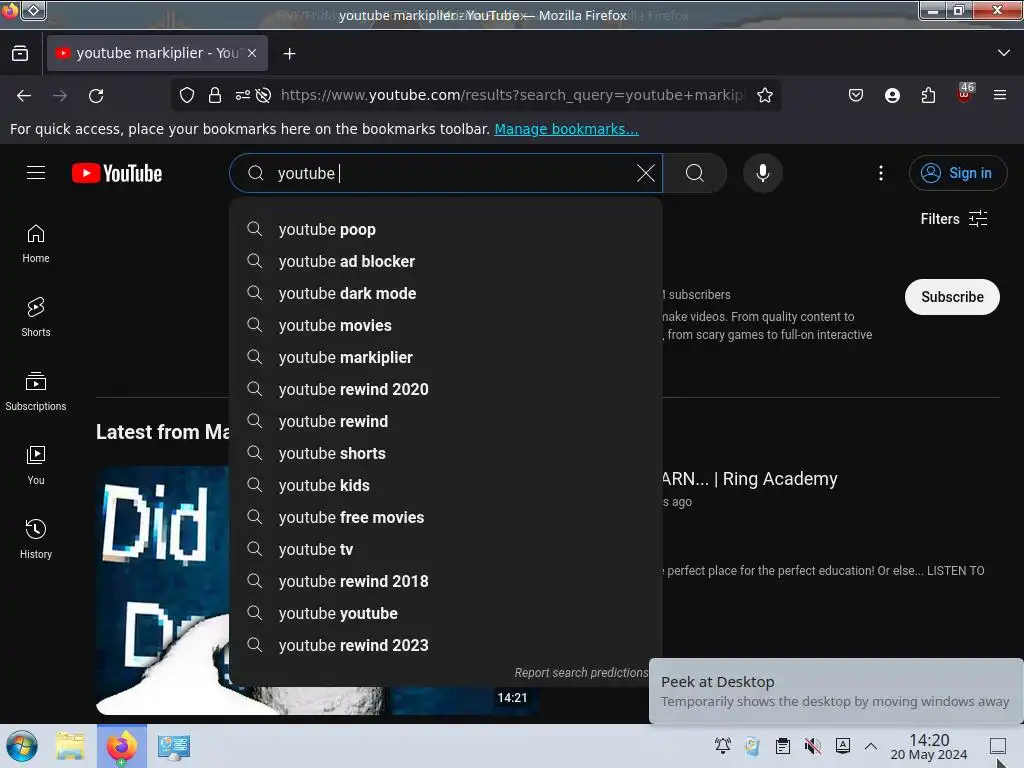The image size is (1024, 768).
Task: Expand list all tabs dropdown
Action: [x=1004, y=53]
